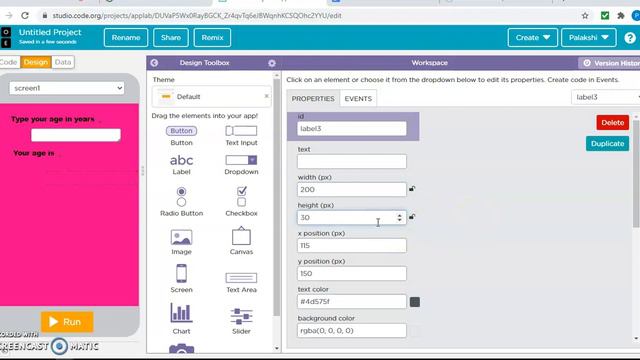Viewport: 640px width, 360px height.
Task: Click the empty text property field
Action: 352,162
